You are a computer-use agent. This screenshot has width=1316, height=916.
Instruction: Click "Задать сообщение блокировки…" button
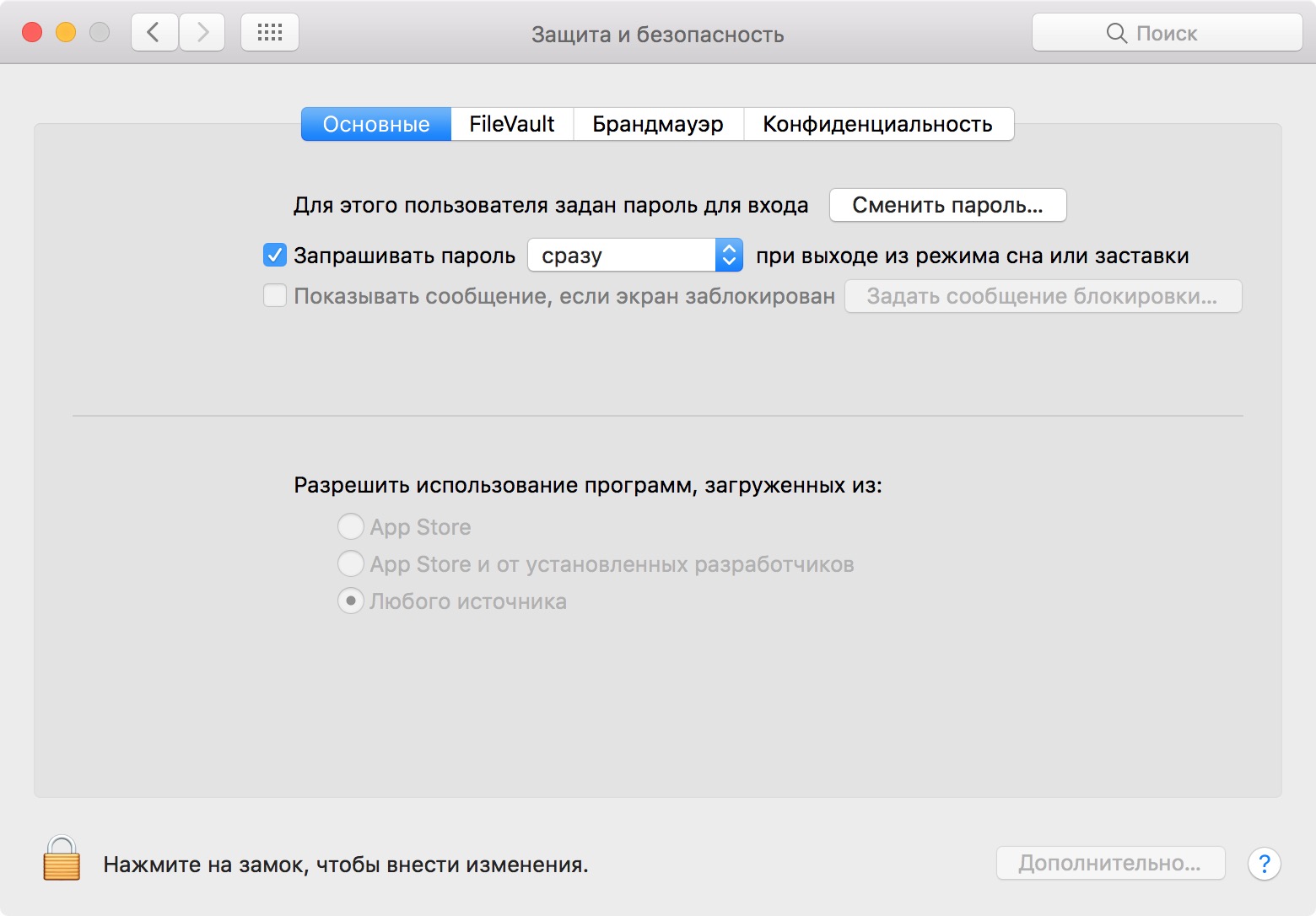1043,296
